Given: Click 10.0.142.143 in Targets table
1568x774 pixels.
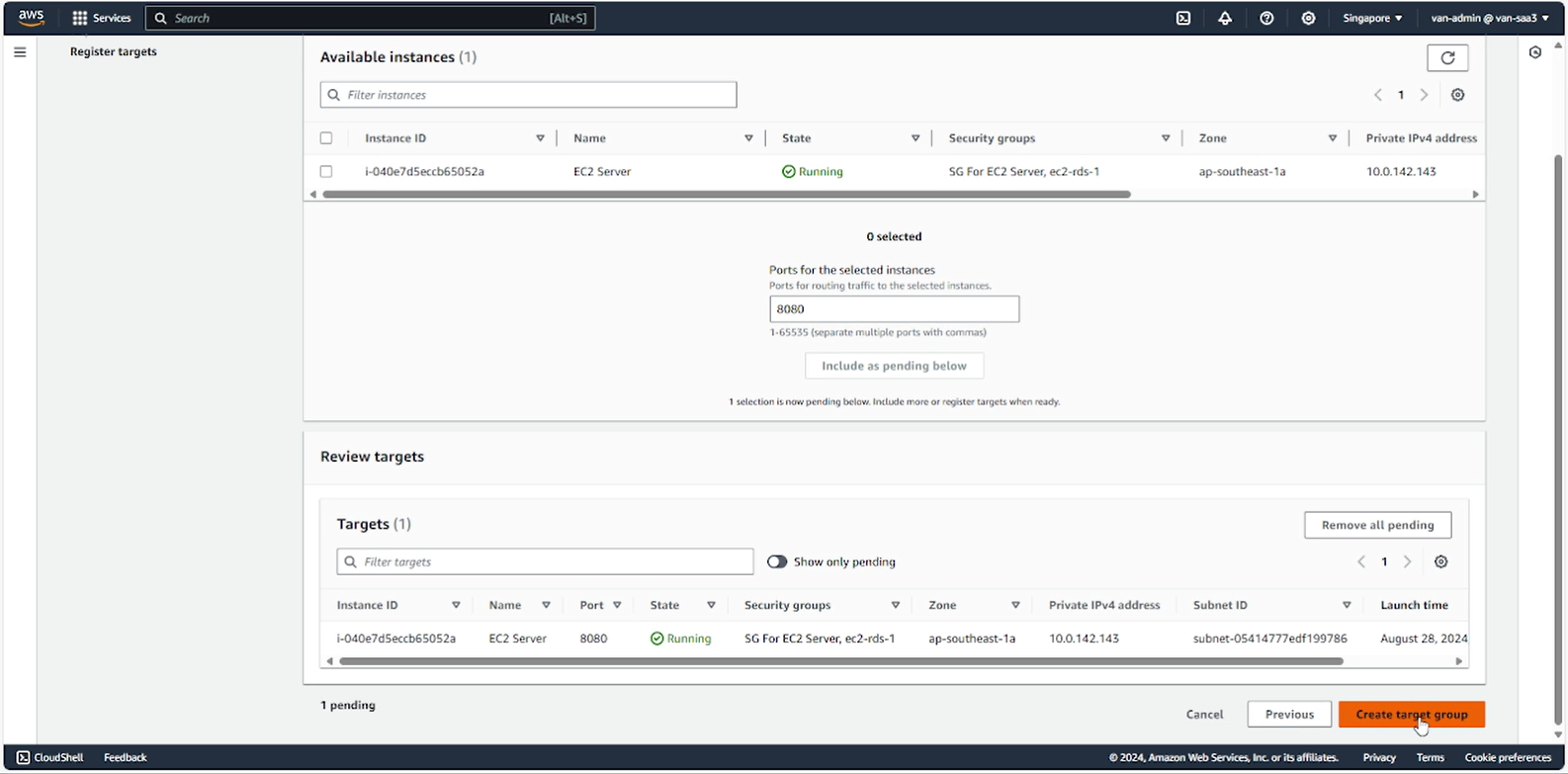Looking at the screenshot, I should coord(1084,639).
